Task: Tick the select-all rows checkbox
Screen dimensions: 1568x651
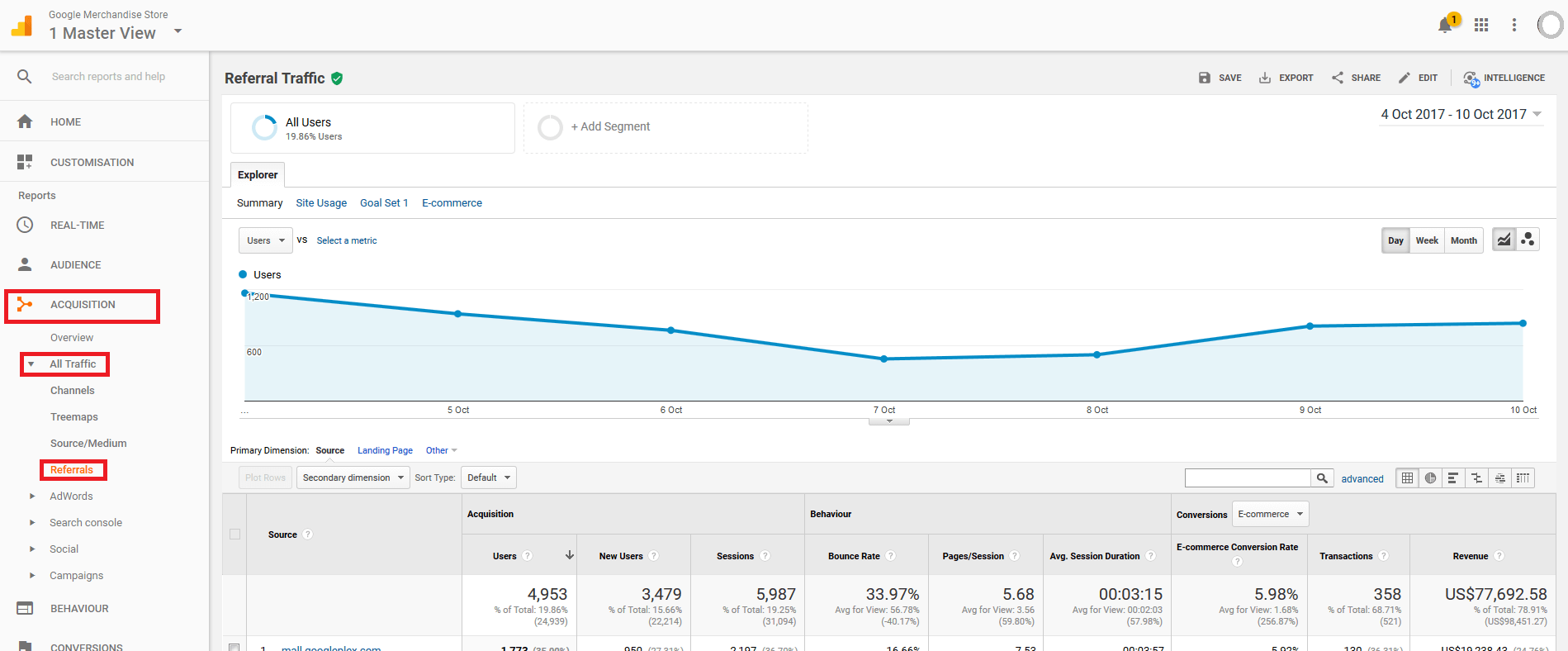Action: (x=234, y=535)
